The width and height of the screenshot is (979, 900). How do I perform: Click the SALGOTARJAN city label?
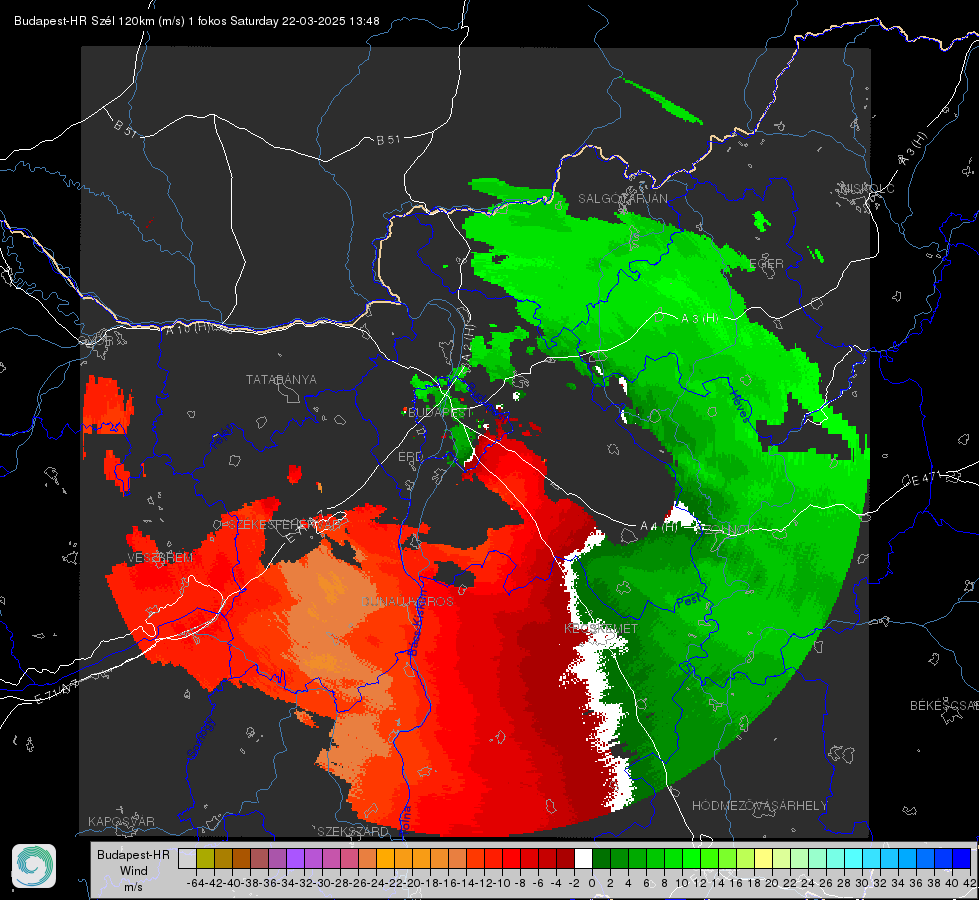click(x=622, y=199)
